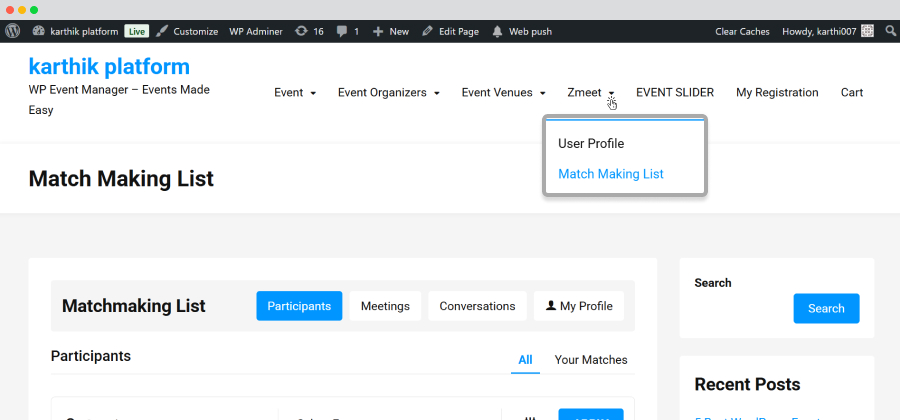Select Match Making List submenu item
Image resolution: width=900 pixels, height=420 pixels.
611,174
